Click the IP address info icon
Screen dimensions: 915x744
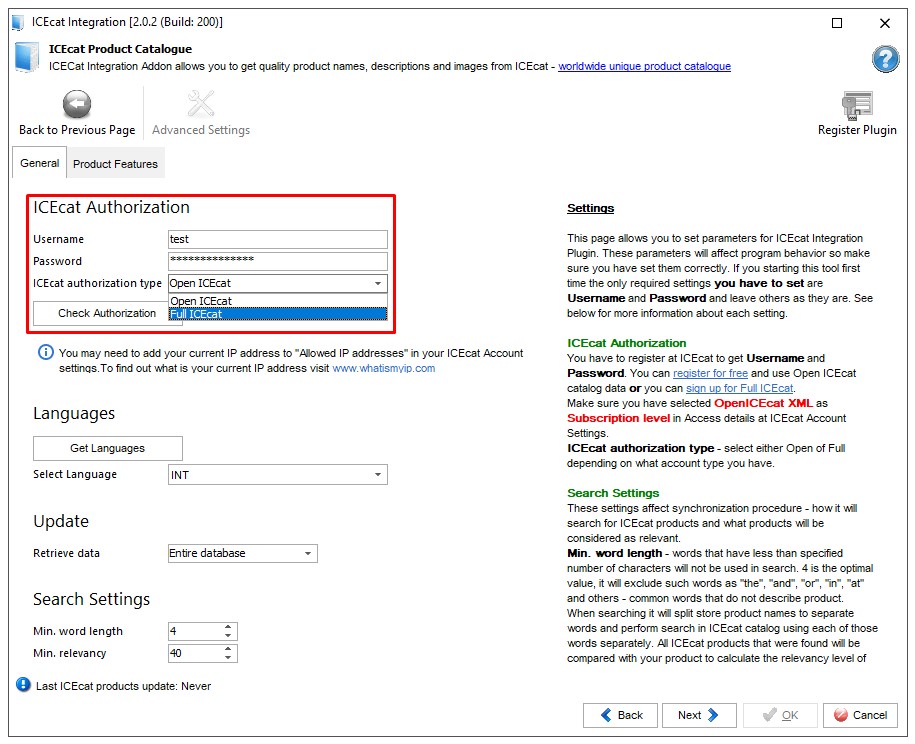tap(46, 352)
